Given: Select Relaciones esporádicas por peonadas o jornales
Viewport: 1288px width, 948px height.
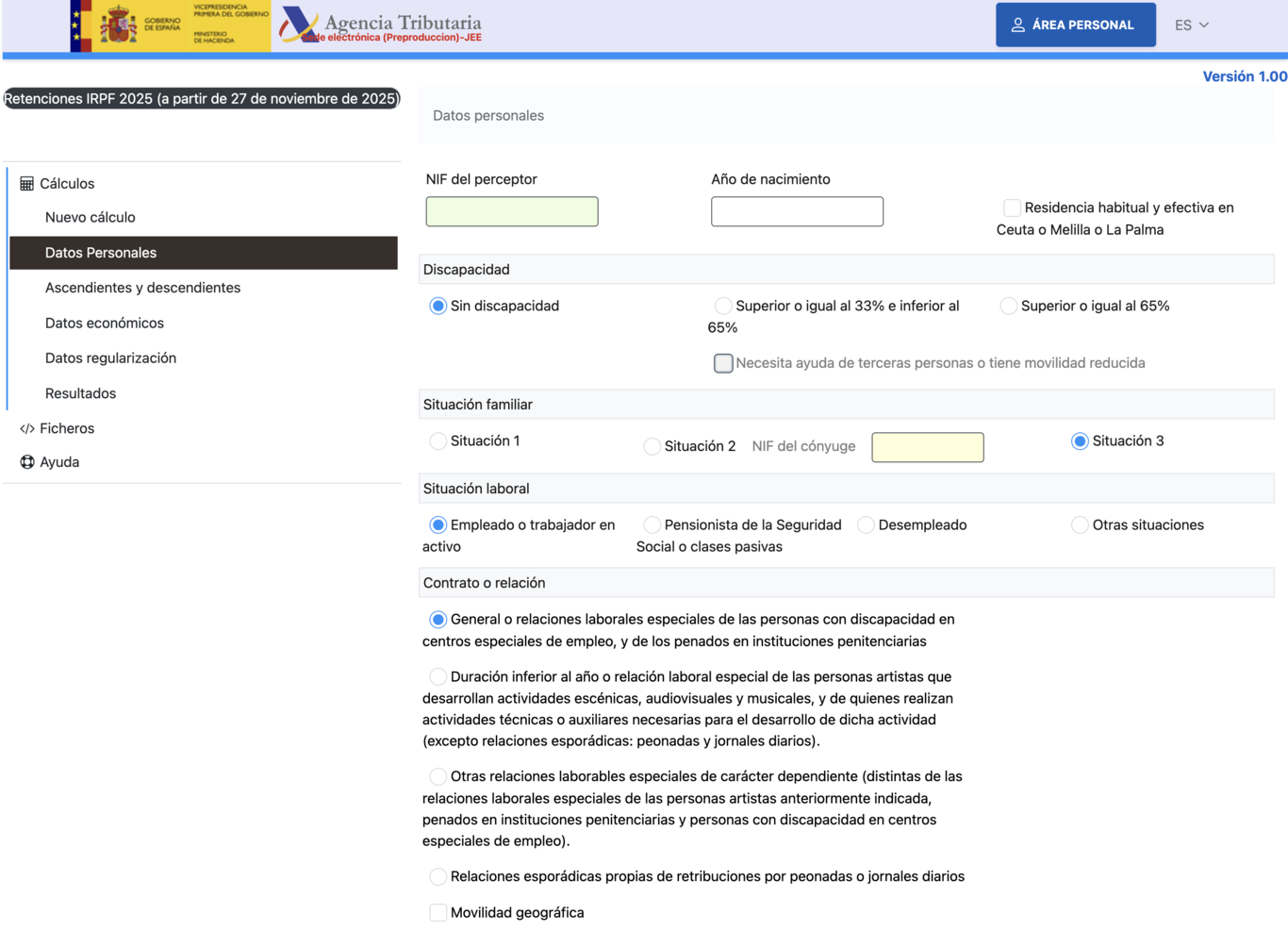Looking at the screenshot, I should coord(438,876).
